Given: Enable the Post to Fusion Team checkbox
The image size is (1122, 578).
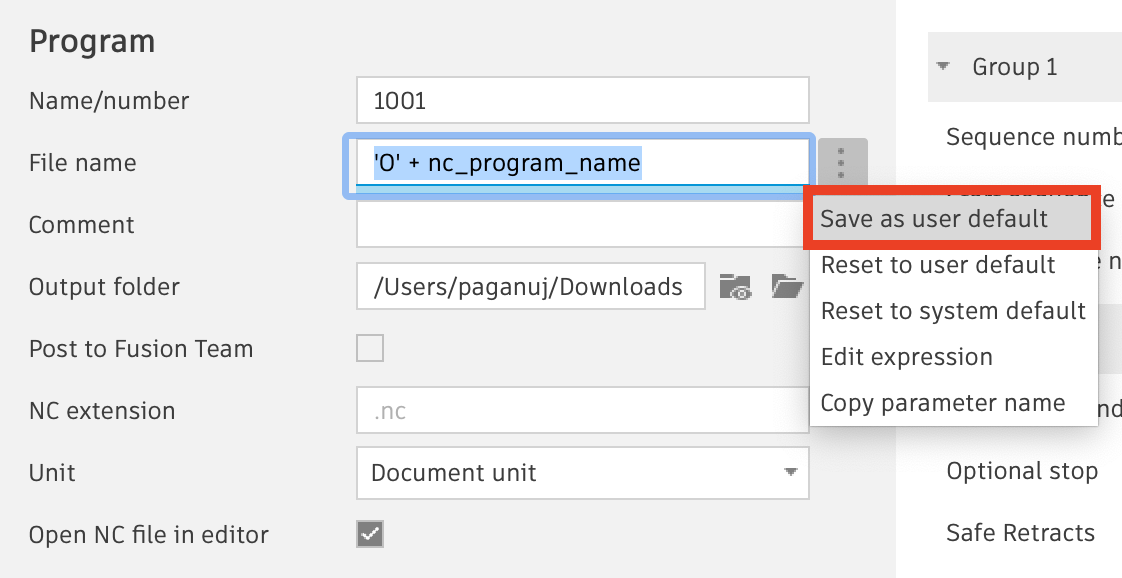Looking at the screenshot, I should pos(370,348).
